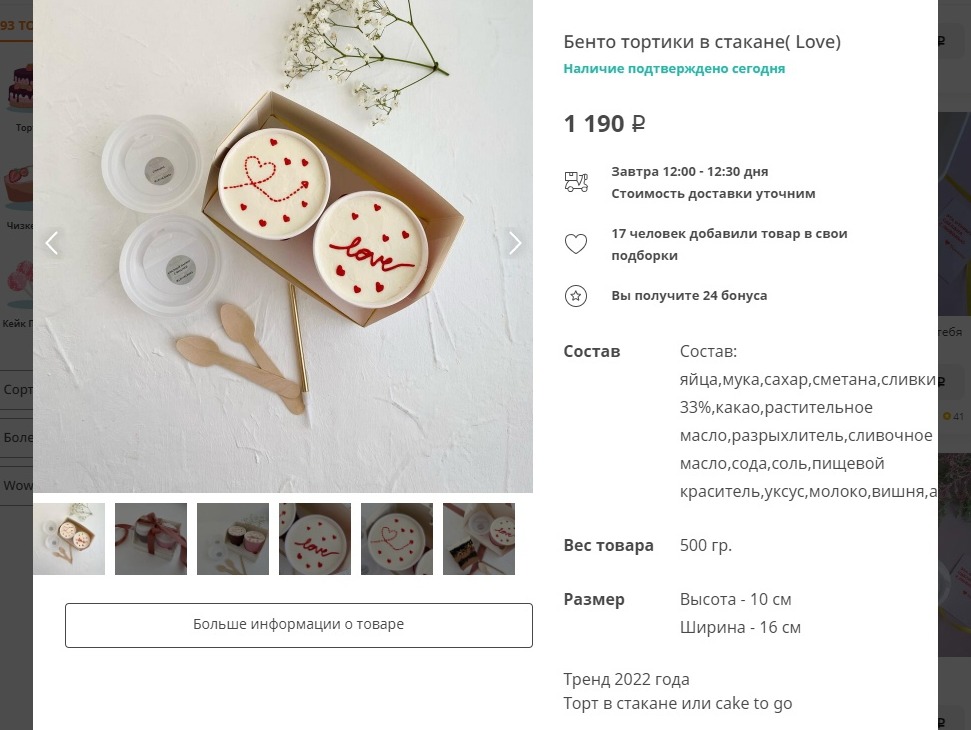Click 'Больше информации о товаре' button
Screen dimensions: 971x730
pos(298,625)
